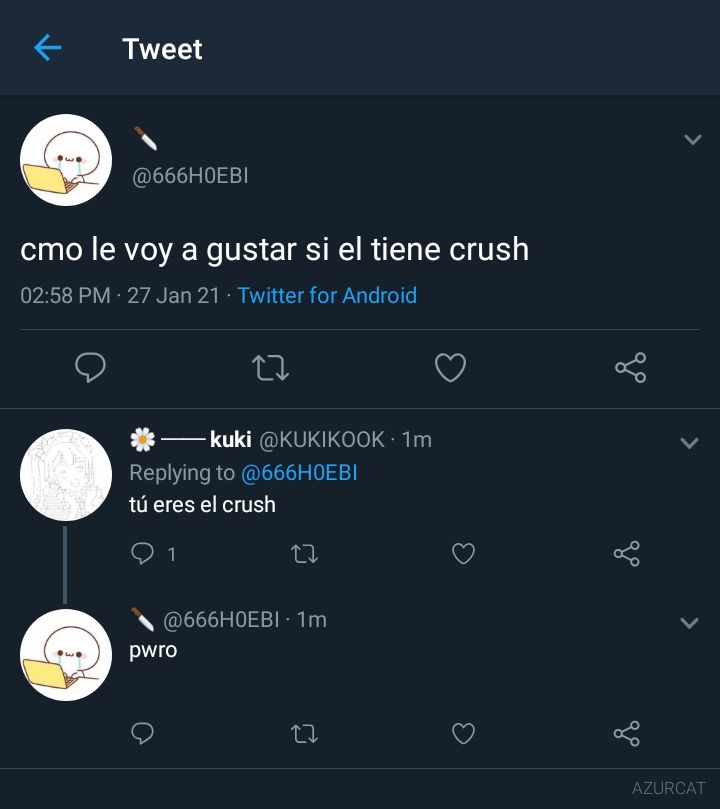Image resolution: width=720 pixels, height=809 pixels.
Task: Go back using the blue arrow
Action: 47,48
